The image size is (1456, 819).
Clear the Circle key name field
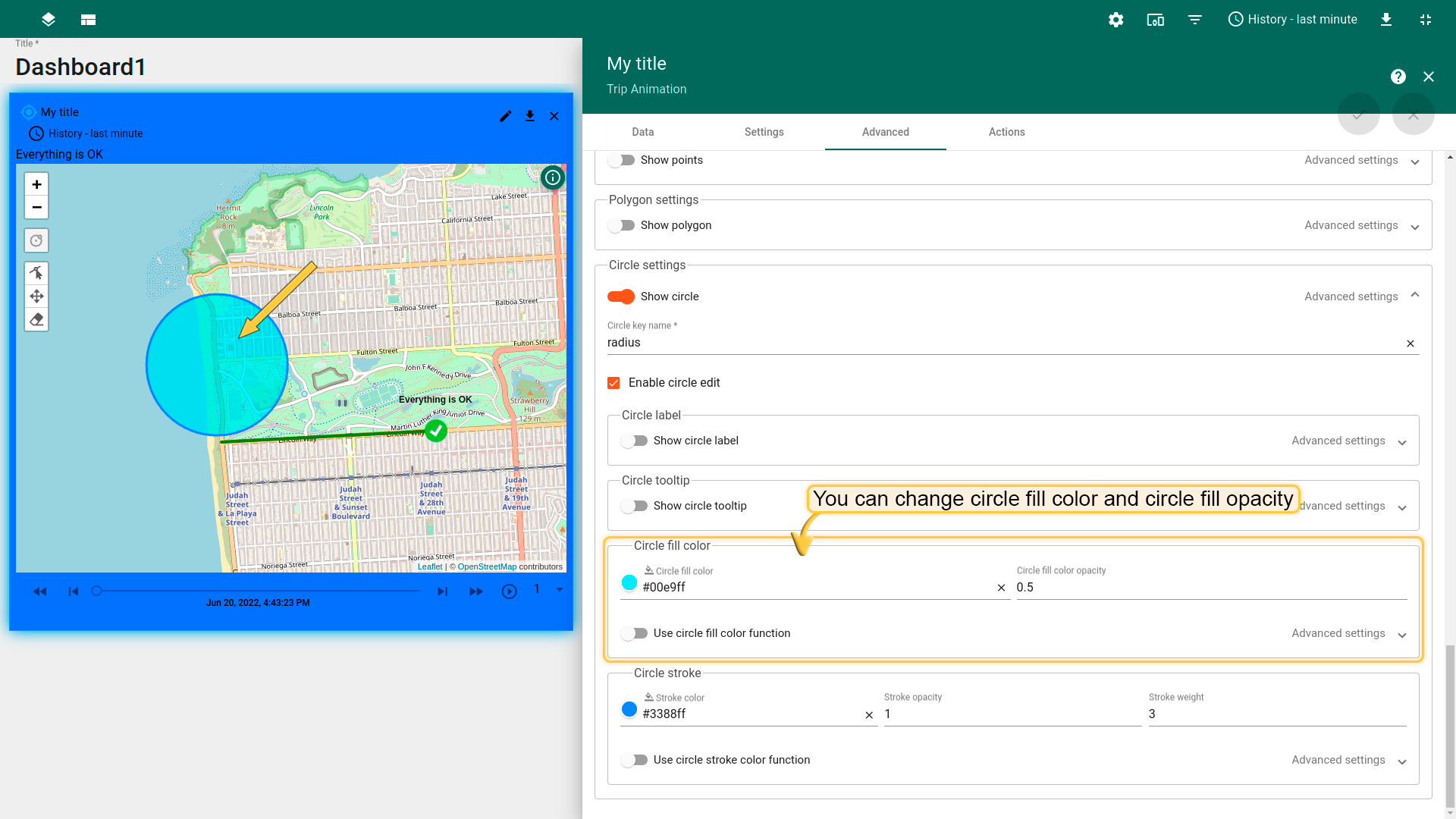click(1410, 344)
